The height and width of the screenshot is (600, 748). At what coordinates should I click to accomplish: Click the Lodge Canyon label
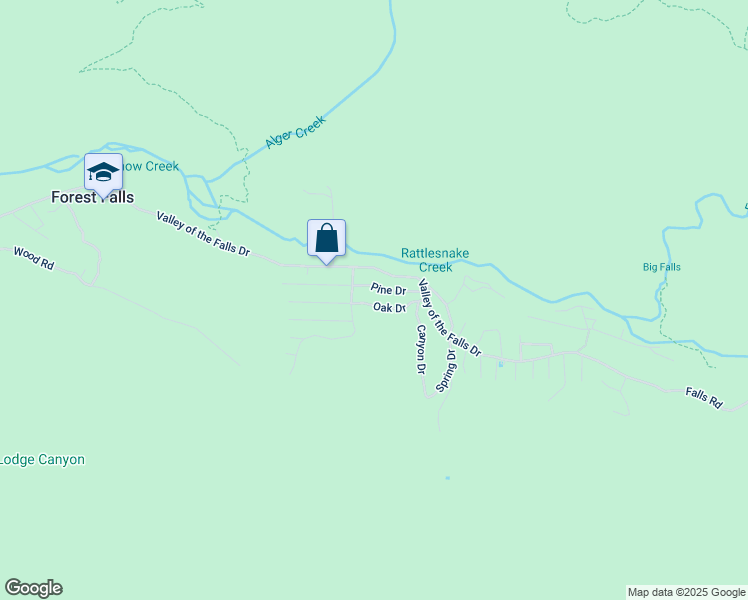point(42,460)
